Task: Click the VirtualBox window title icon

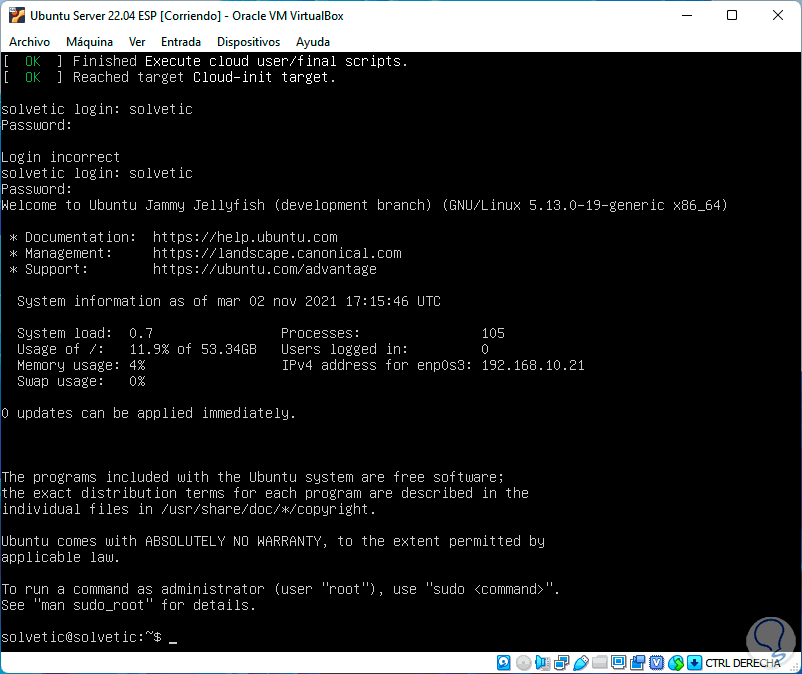Action: click(16, 16)
